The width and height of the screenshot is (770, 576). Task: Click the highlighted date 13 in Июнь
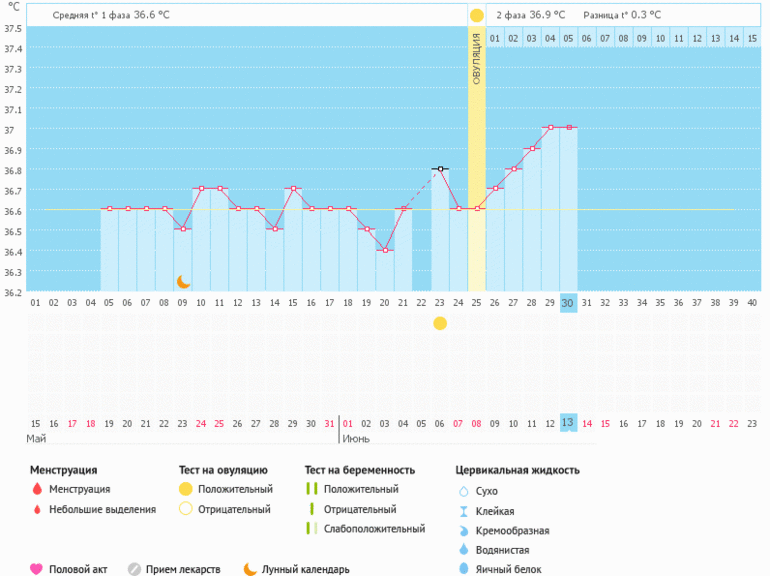568,423
